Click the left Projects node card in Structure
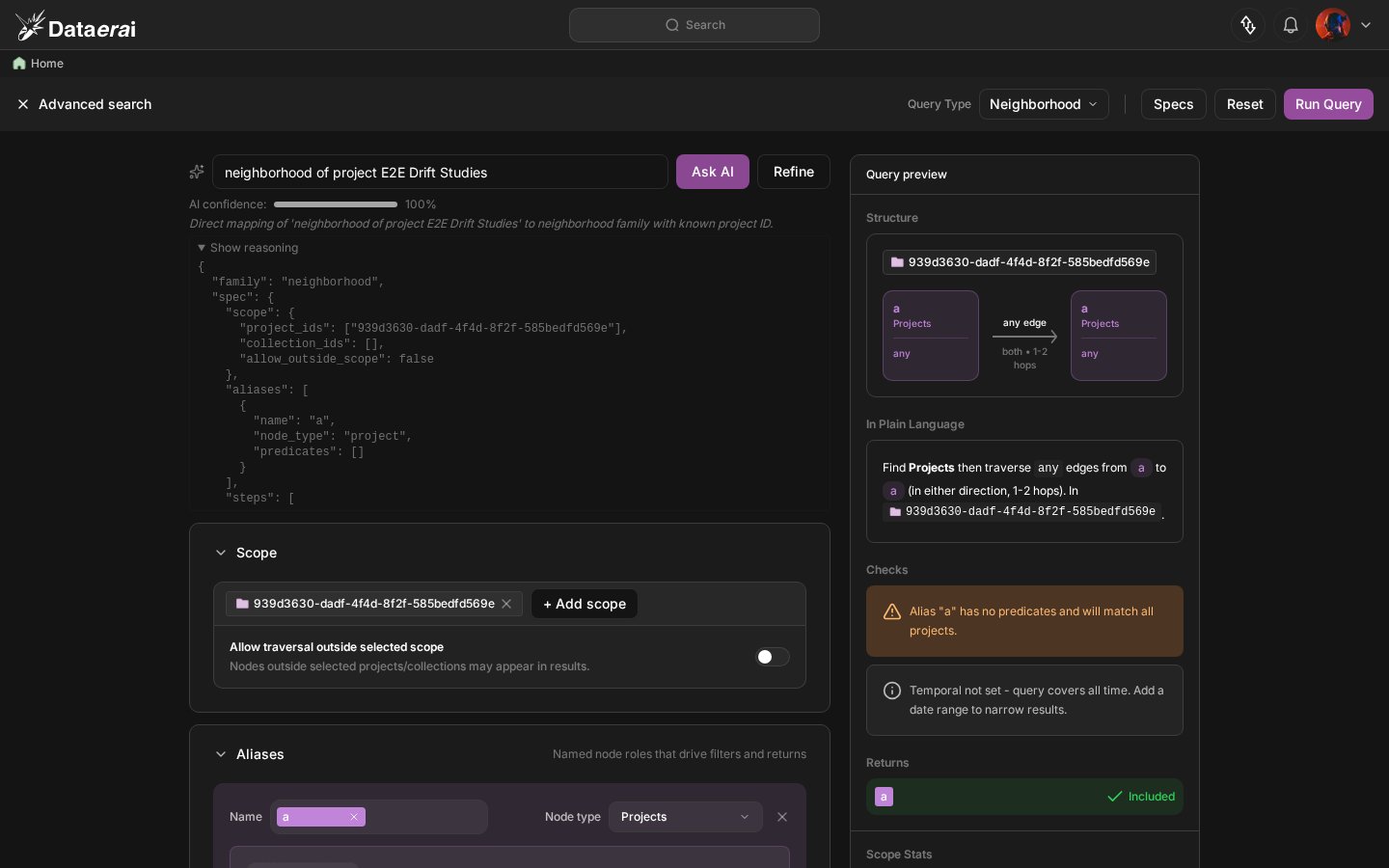1389x868 pixels. point(931,336)
